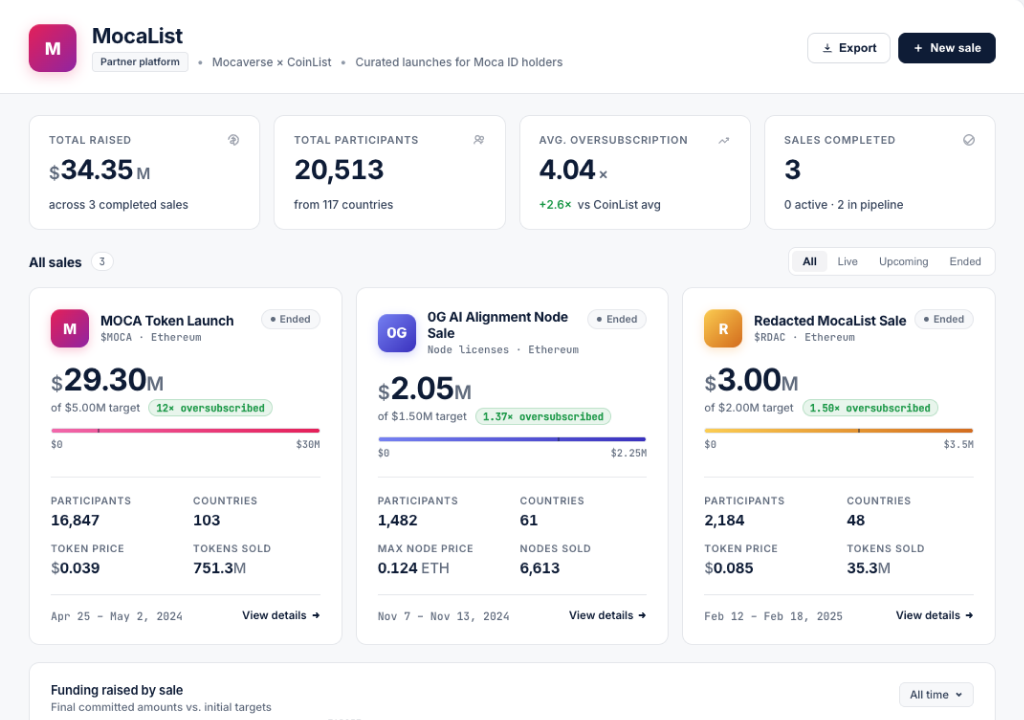View details of Redacted MocaList Sale
The image size is (1024, 720).
[934, 615]
